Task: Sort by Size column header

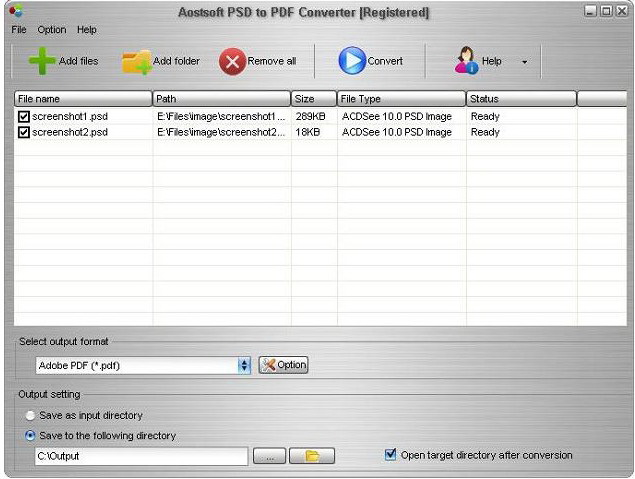Action: click(x=314, y=99)
